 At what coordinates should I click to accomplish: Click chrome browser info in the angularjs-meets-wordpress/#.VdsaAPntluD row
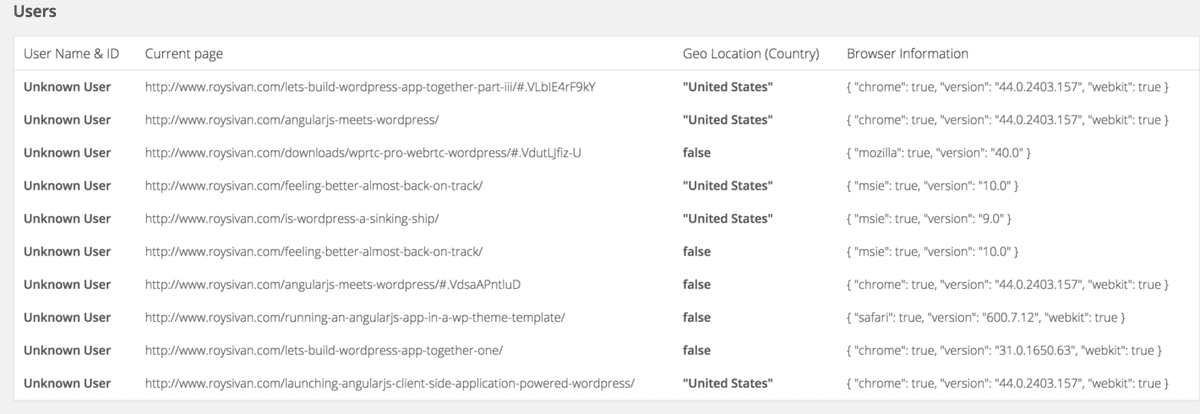point(1008,285)
